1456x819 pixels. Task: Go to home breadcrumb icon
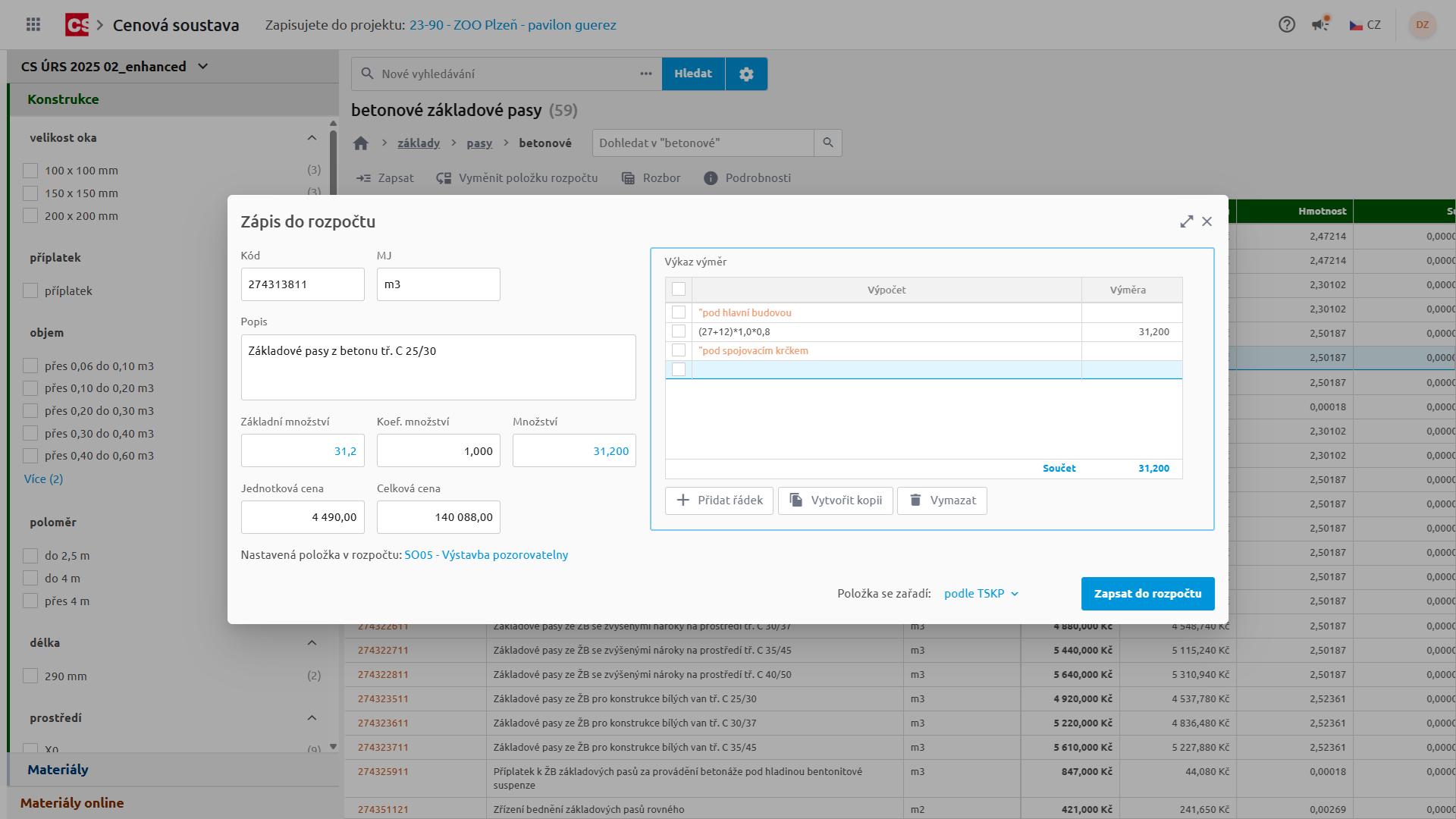pos(361,143)
